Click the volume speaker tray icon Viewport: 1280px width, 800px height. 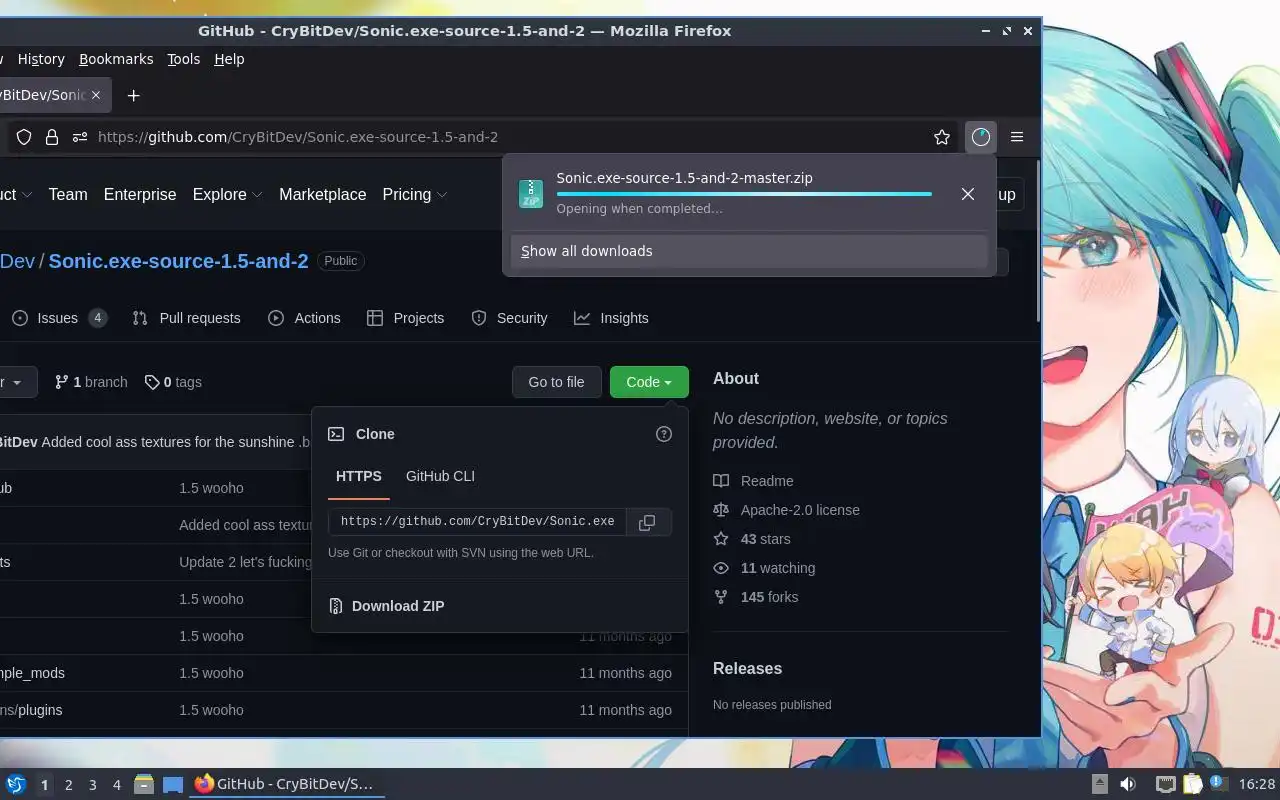tap(1128, 785)
